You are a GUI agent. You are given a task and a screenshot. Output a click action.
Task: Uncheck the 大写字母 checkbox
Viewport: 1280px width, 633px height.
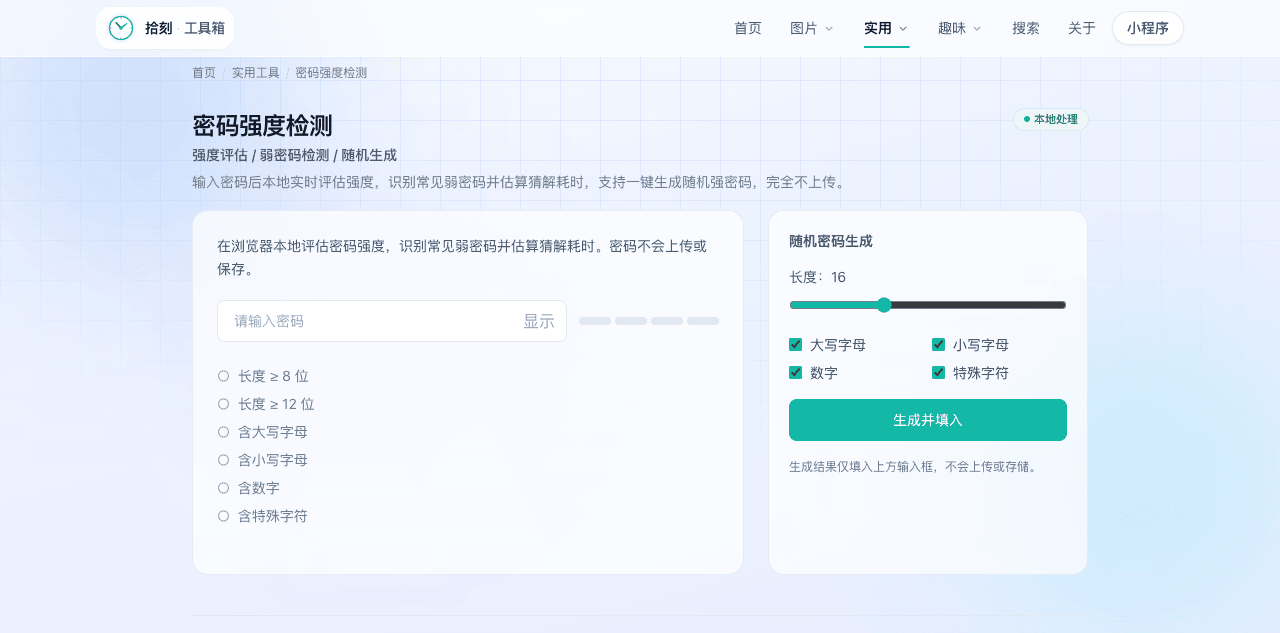point(796,345)
